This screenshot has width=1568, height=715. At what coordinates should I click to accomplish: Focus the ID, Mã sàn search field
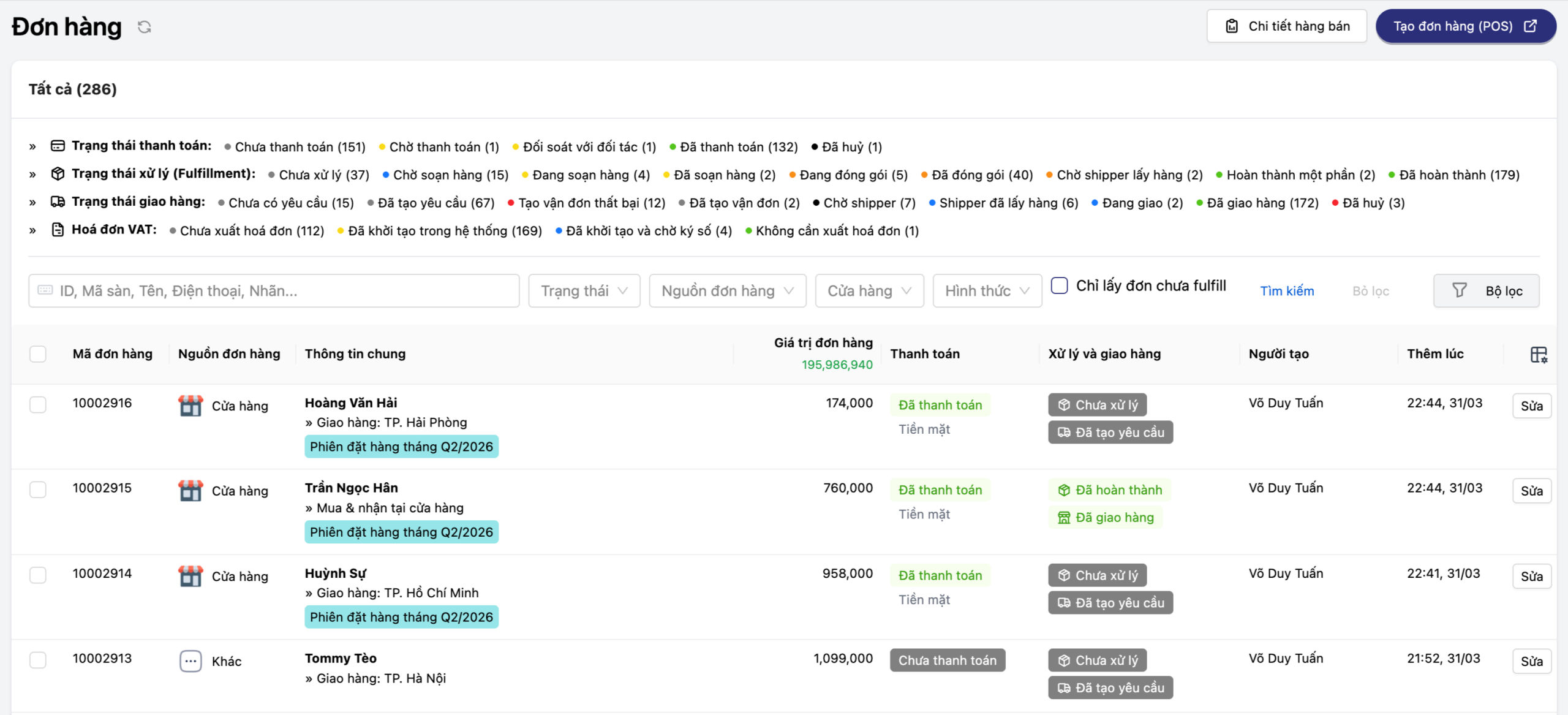click(x=274, y=291)
